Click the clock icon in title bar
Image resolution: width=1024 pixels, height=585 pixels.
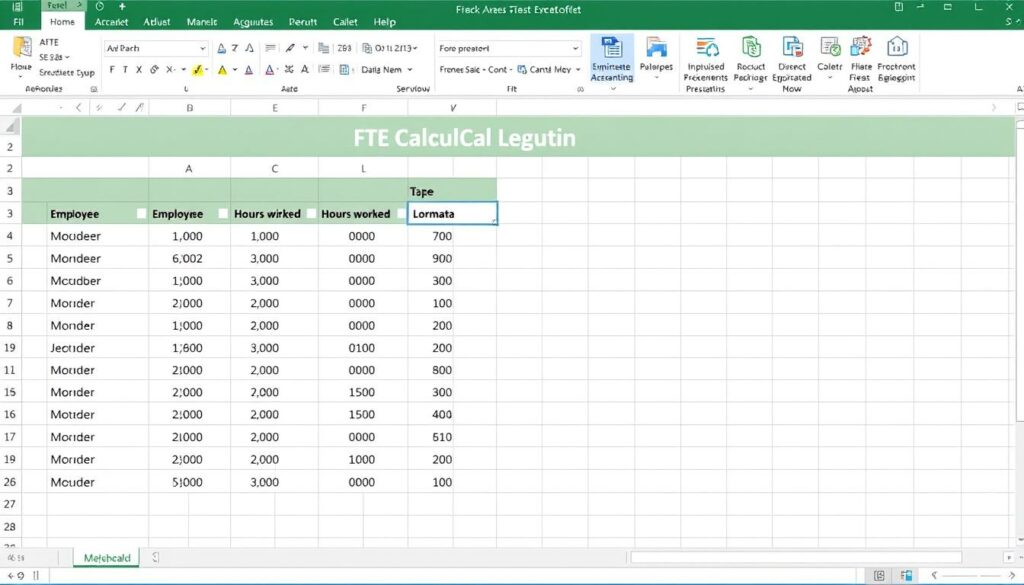[x=99, y=7]
